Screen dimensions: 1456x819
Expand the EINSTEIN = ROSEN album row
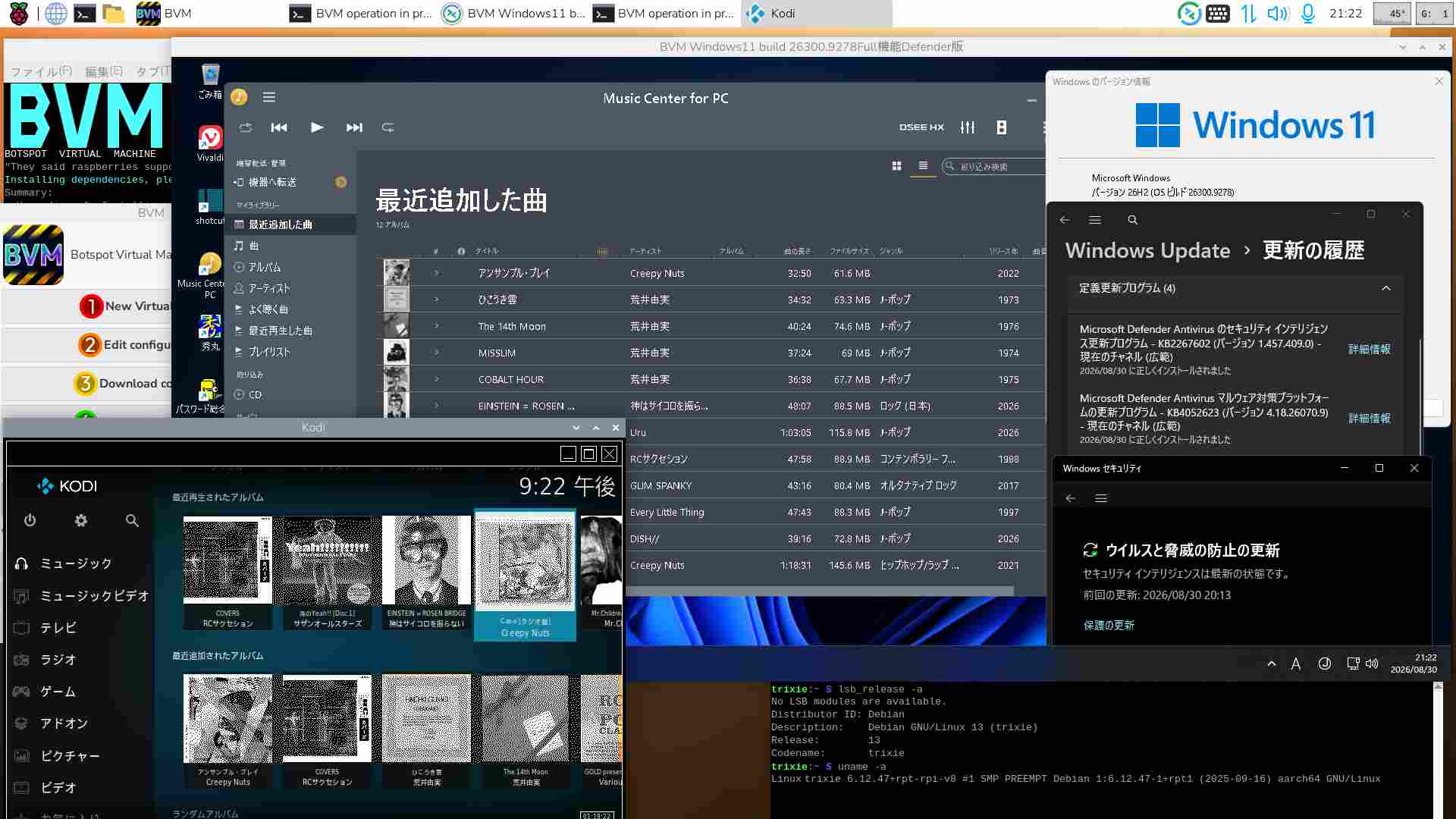pyautogui.click(x=436, y=406)
